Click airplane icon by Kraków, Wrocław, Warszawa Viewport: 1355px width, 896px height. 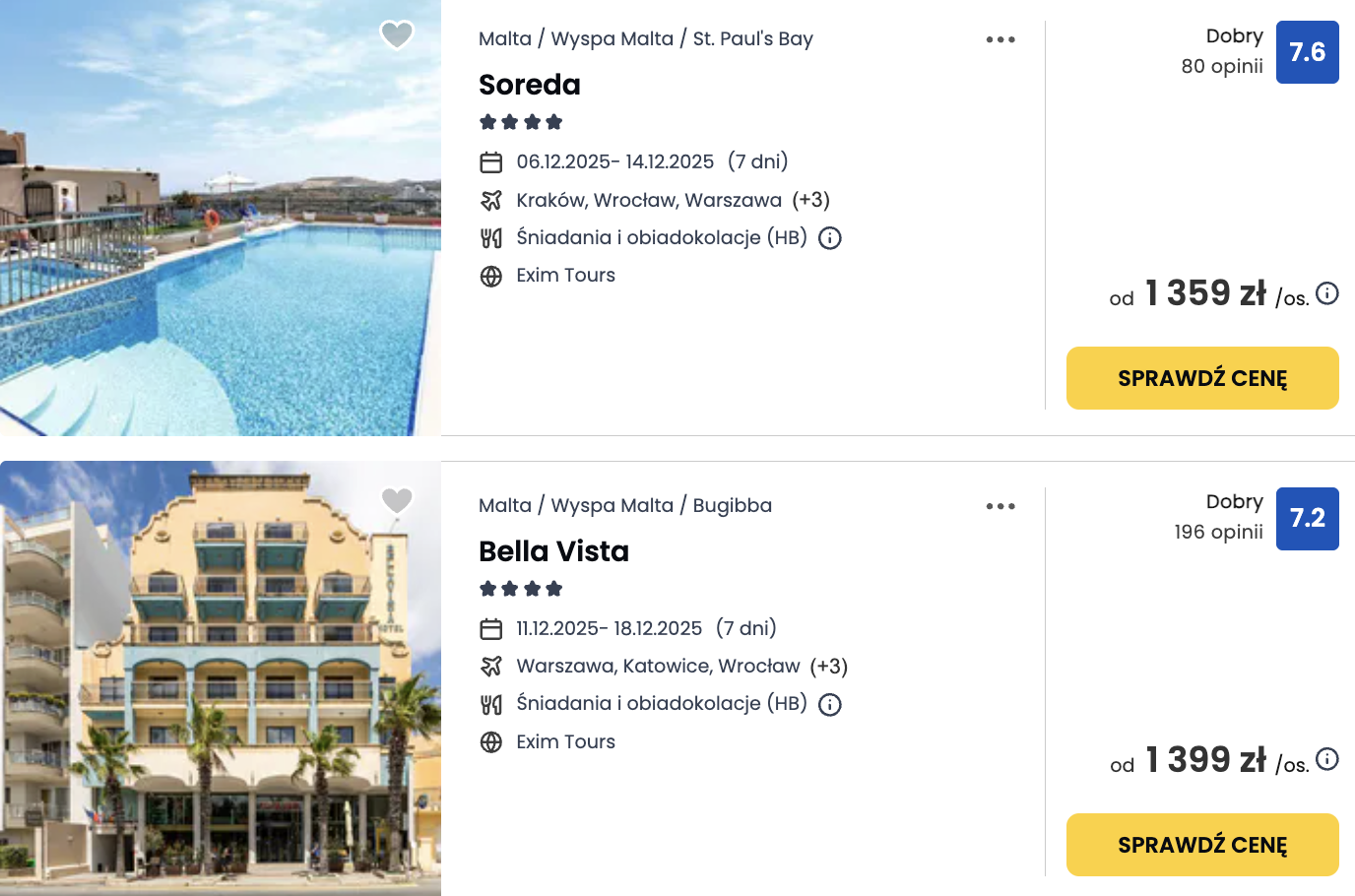pyautogui.click(x=491, y=201)
